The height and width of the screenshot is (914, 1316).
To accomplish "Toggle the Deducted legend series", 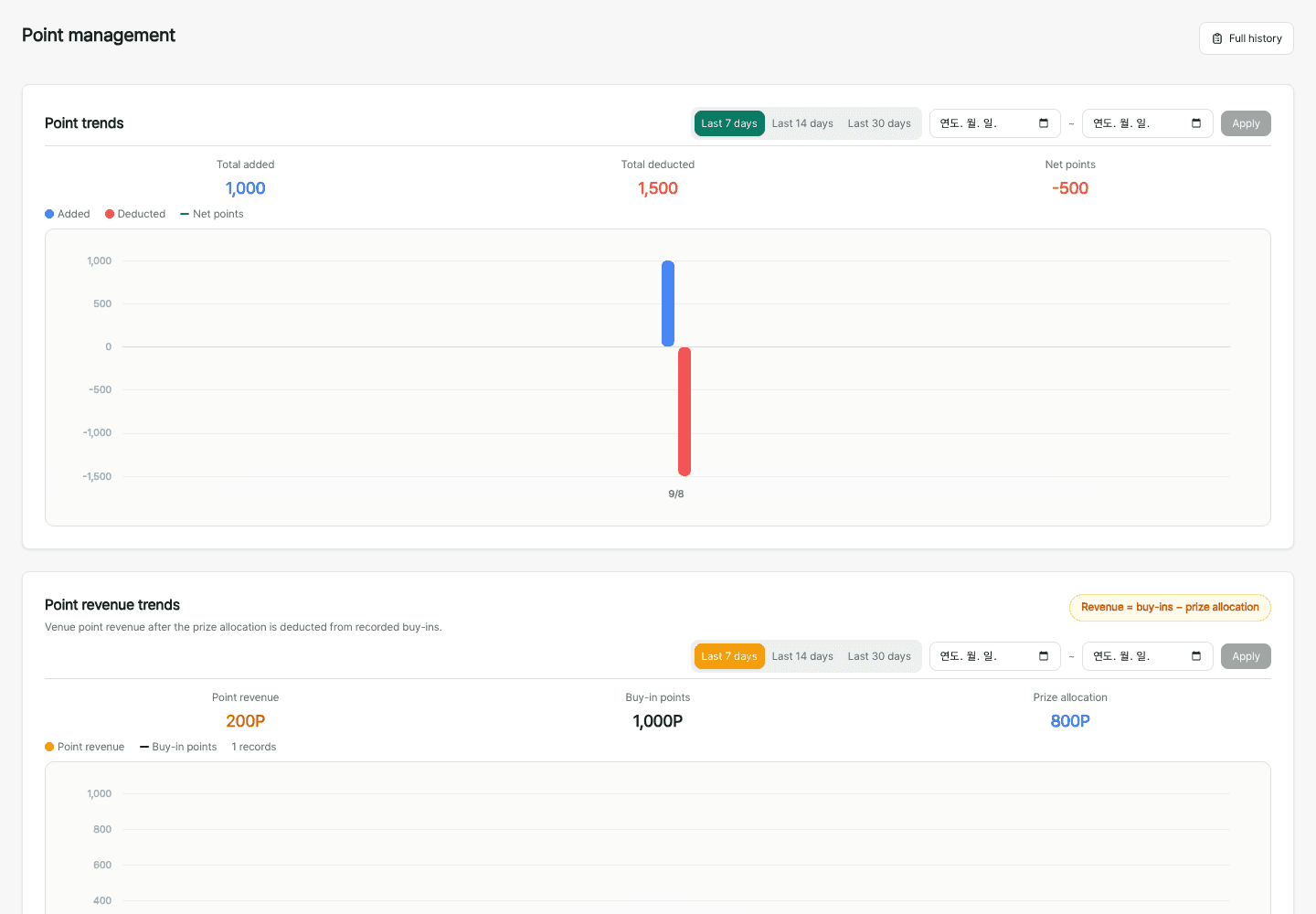I will coord(135,214).
